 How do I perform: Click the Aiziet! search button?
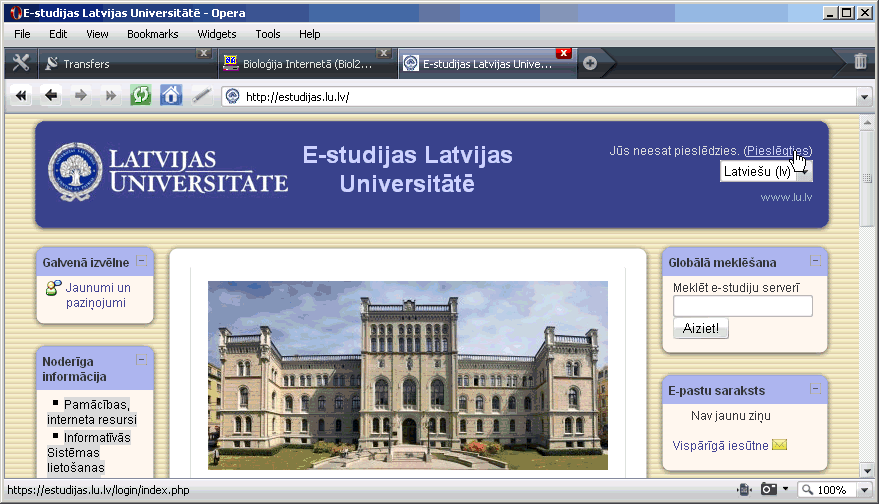pos(701,329)
